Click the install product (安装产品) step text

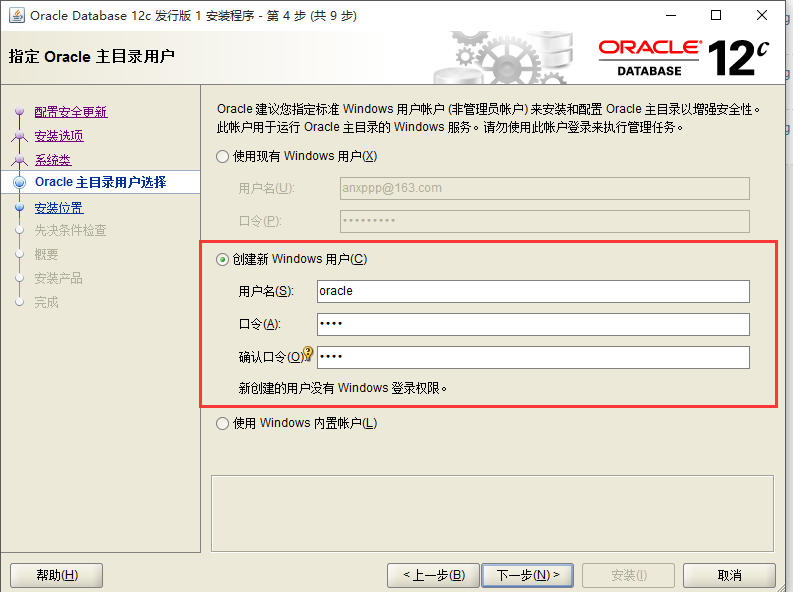pos(58,278)
